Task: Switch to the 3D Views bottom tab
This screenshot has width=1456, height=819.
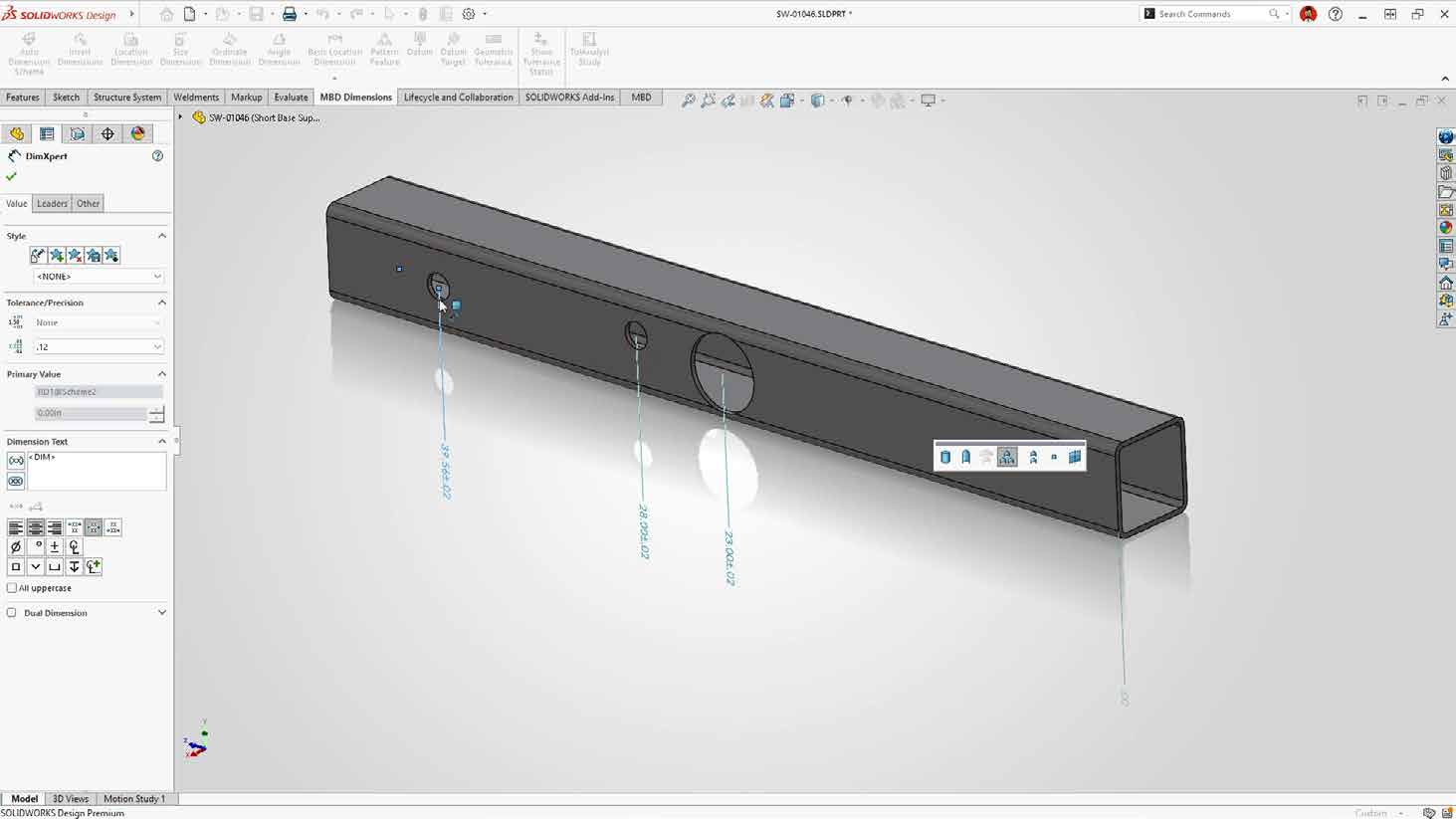Action: click(x=71, y=798)
